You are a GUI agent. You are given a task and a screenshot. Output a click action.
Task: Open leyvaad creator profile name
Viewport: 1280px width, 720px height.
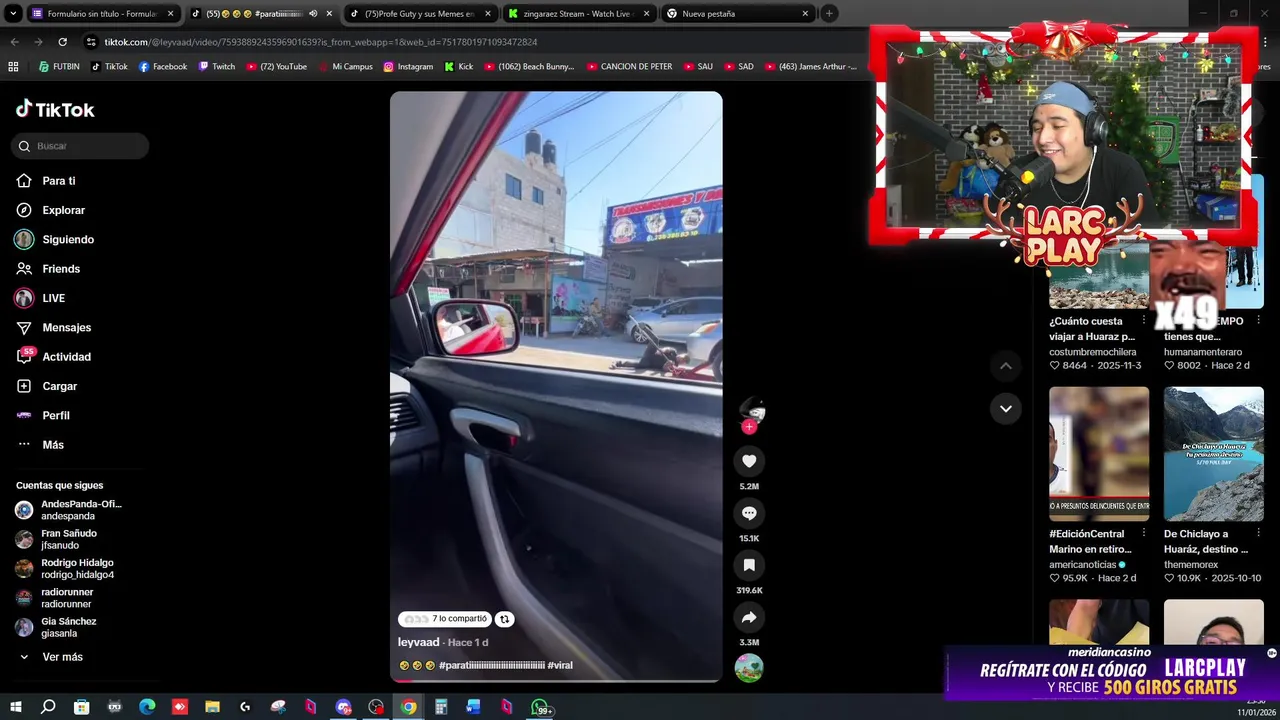[418, 642]
